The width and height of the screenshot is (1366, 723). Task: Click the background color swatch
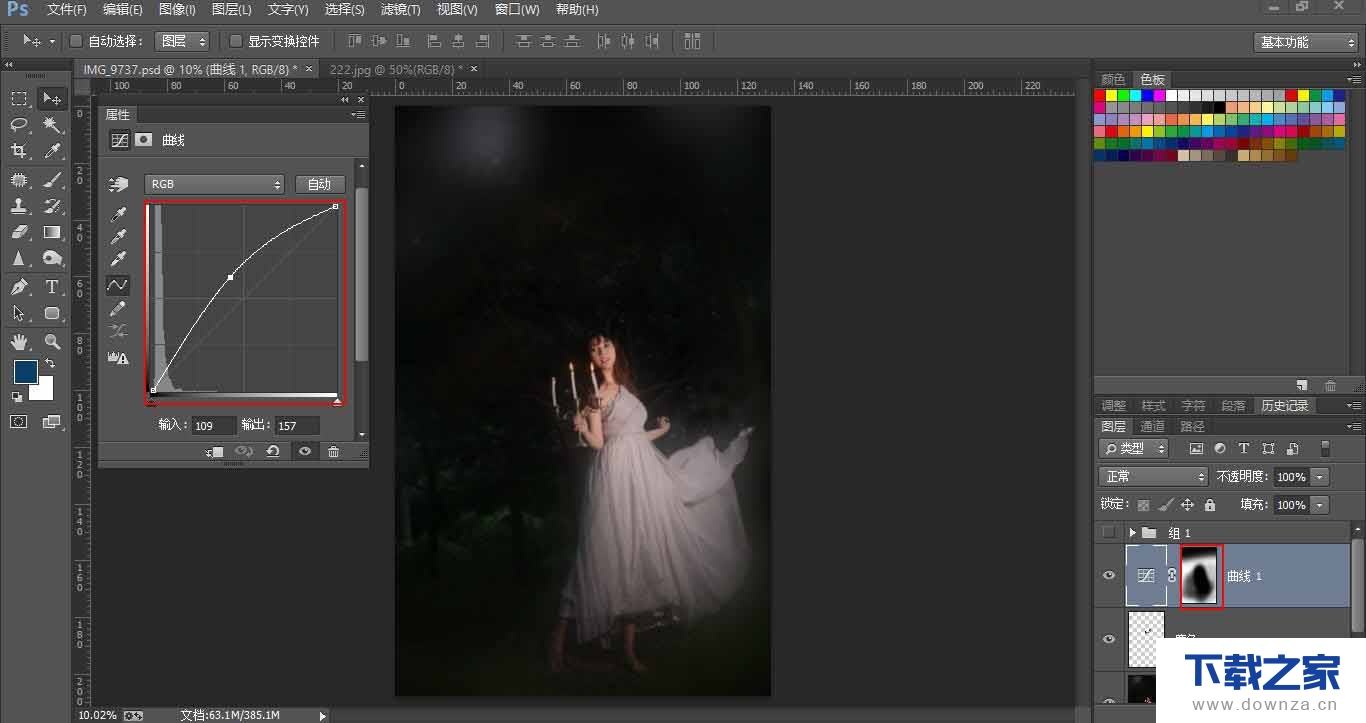click(x=45, y=392)
